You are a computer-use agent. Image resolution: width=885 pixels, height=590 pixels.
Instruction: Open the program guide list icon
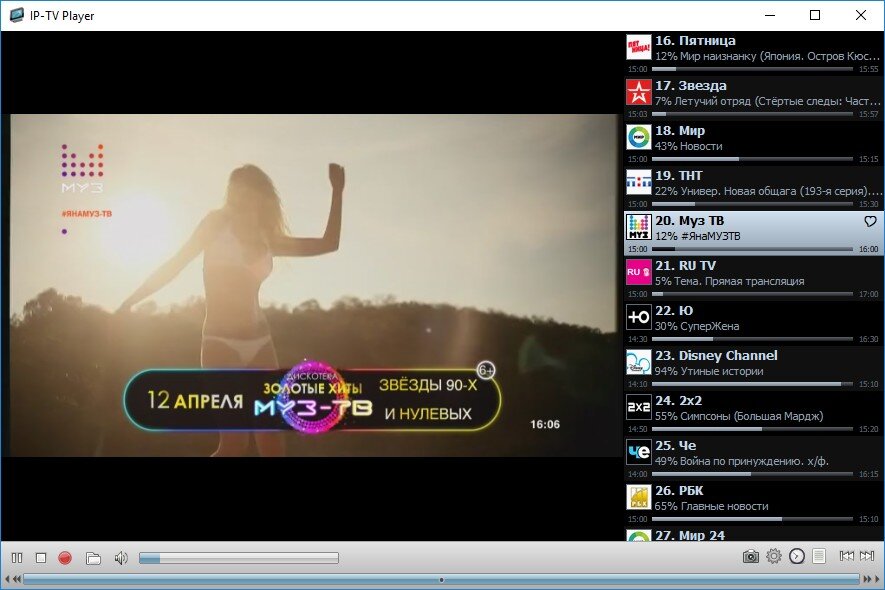point(819,556)
